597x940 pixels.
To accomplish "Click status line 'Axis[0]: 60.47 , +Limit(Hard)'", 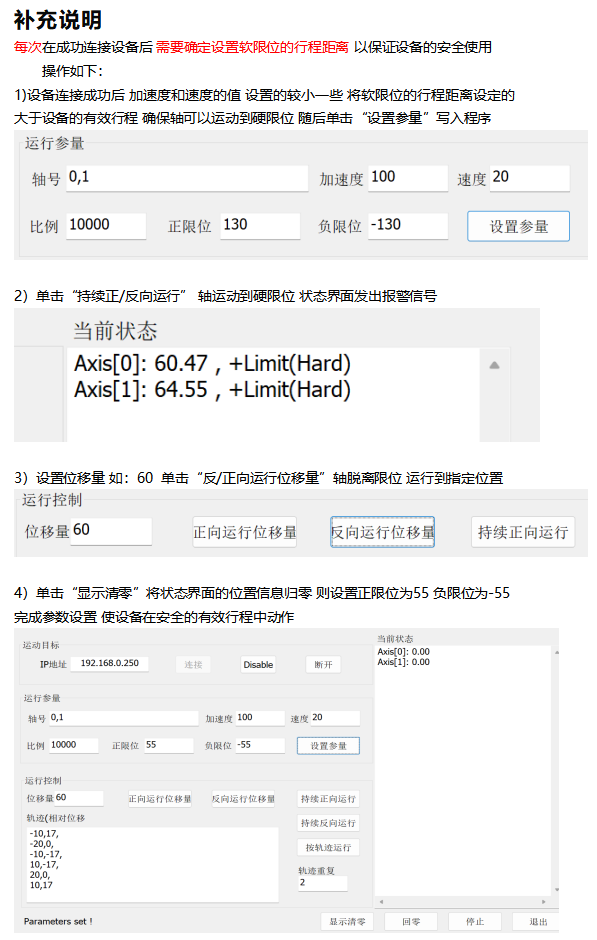I will click(212, 364).
